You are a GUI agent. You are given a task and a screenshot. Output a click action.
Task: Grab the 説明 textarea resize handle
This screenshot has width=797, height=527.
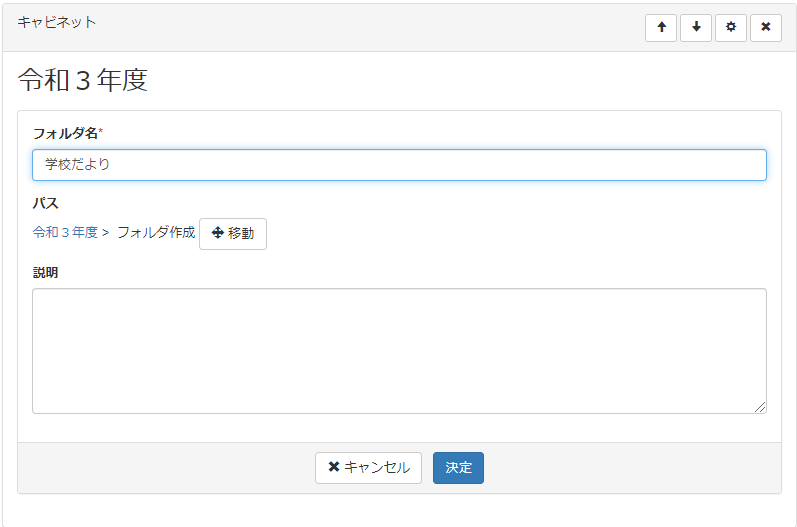tap(760, 407)
